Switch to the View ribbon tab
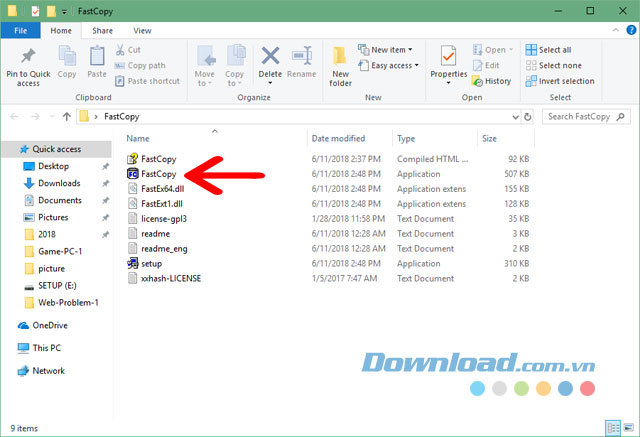The image size is (640, 437). [x=142, y=31]
